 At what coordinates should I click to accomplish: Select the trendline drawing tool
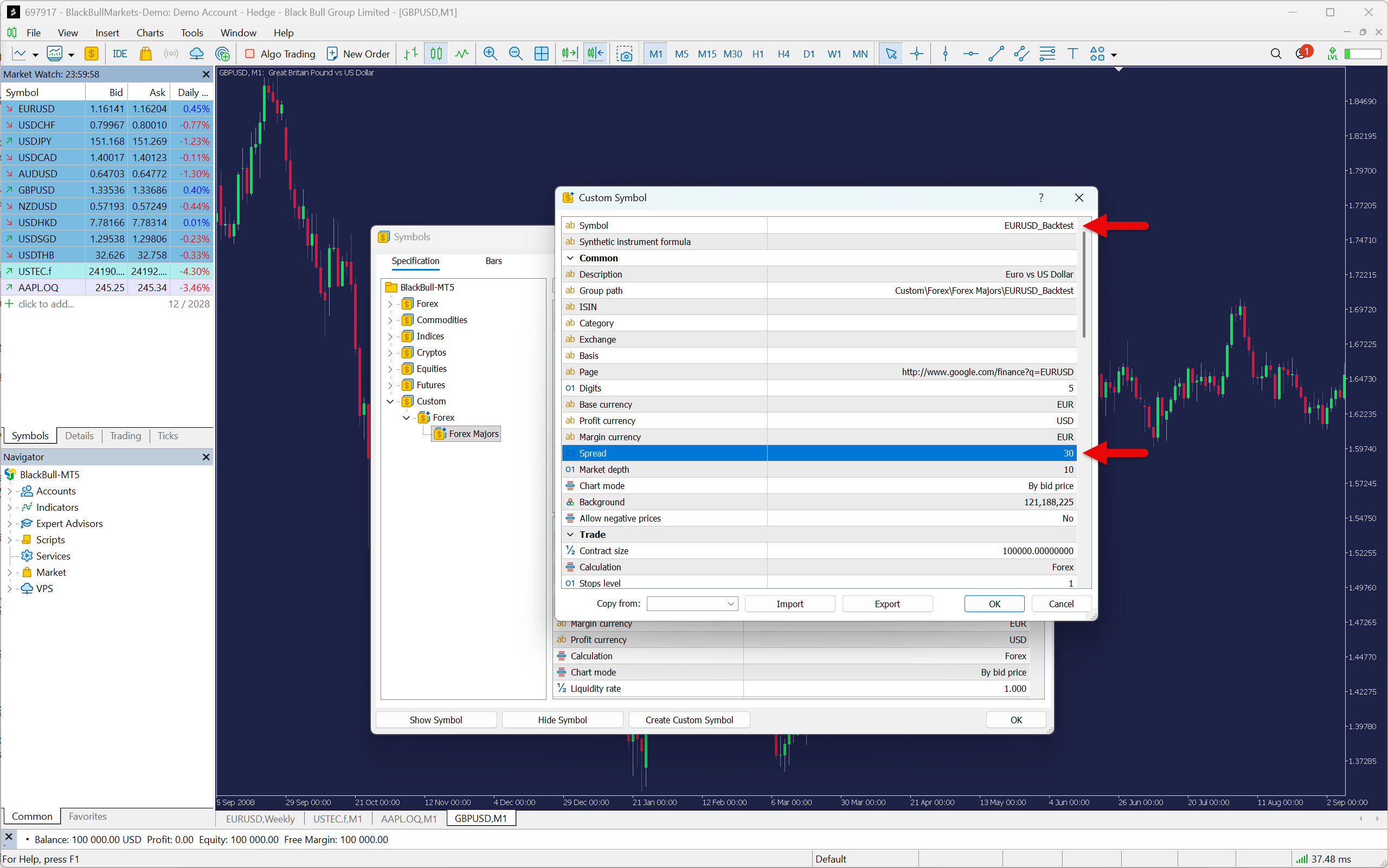coord(996,54)
